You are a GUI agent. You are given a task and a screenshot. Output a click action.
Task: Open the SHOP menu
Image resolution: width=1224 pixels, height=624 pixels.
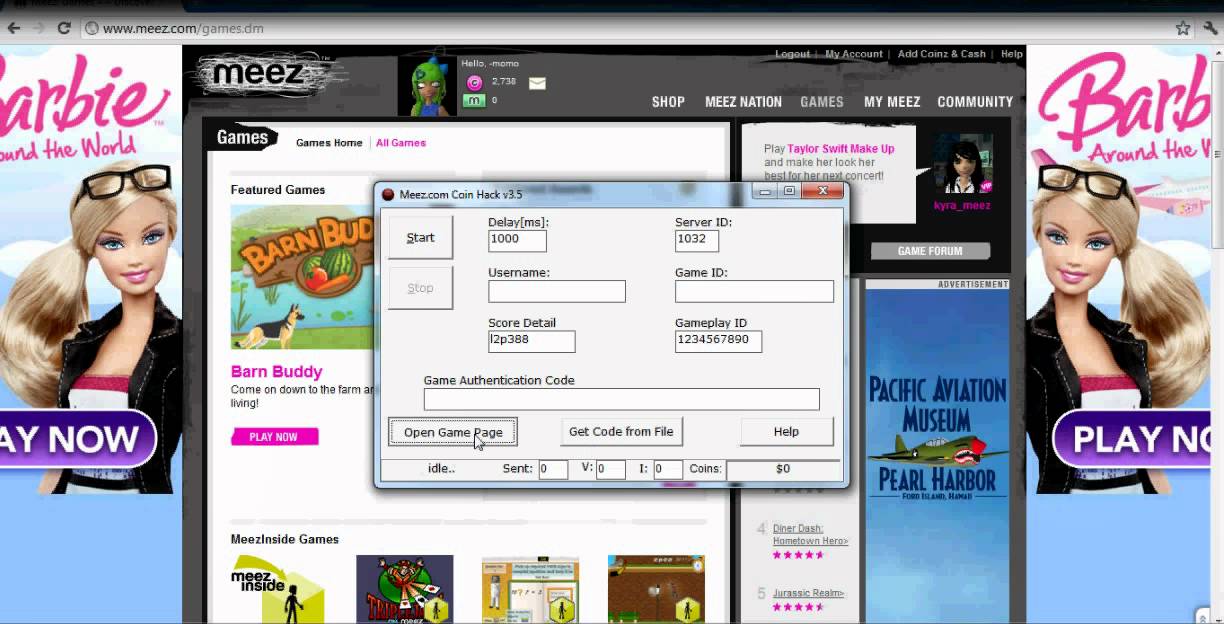pos(668,102)
